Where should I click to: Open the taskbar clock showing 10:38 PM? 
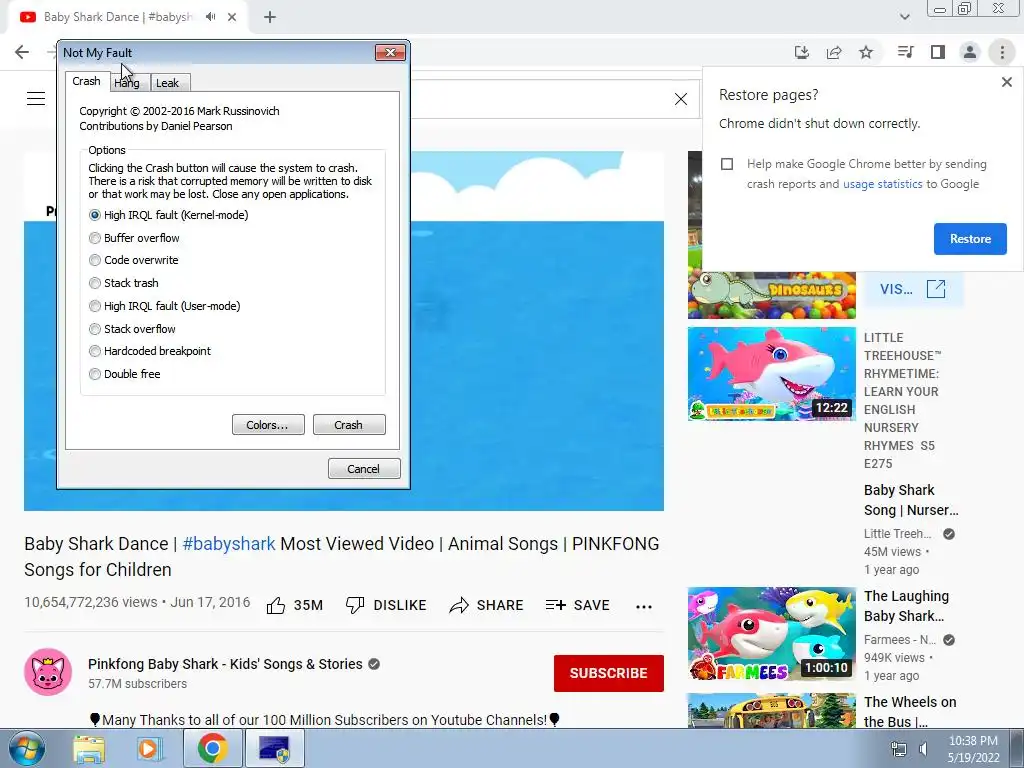[x=974, y=749]
